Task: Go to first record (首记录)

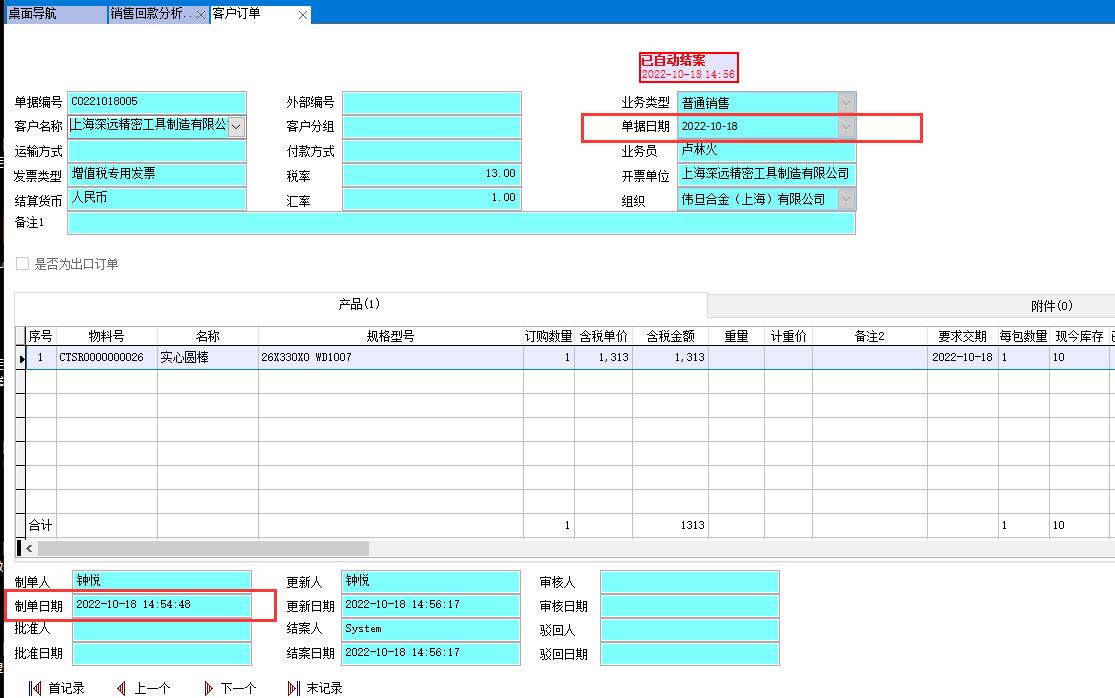Action: tap(56, 688)
